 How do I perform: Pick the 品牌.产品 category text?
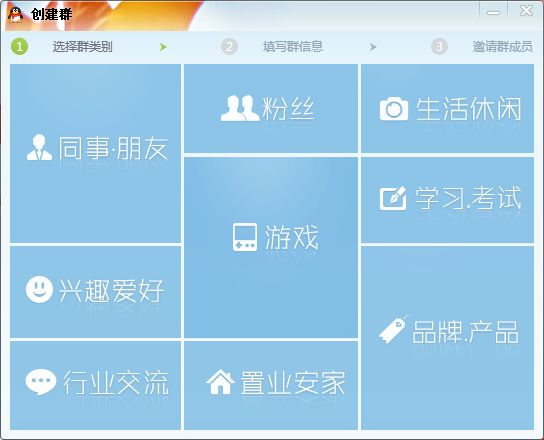465,332
